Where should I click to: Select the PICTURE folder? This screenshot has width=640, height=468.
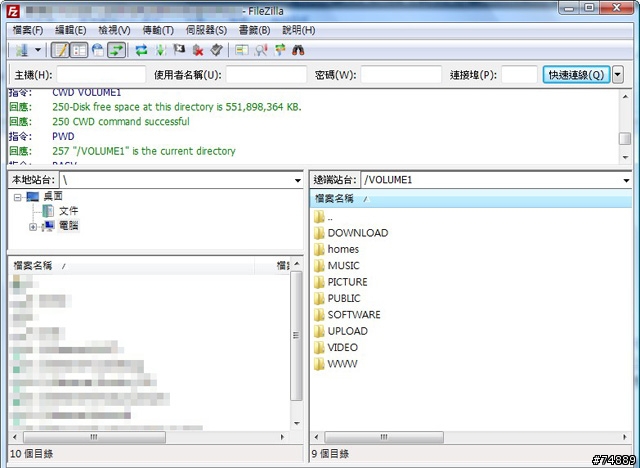click(x=347, y=282)
